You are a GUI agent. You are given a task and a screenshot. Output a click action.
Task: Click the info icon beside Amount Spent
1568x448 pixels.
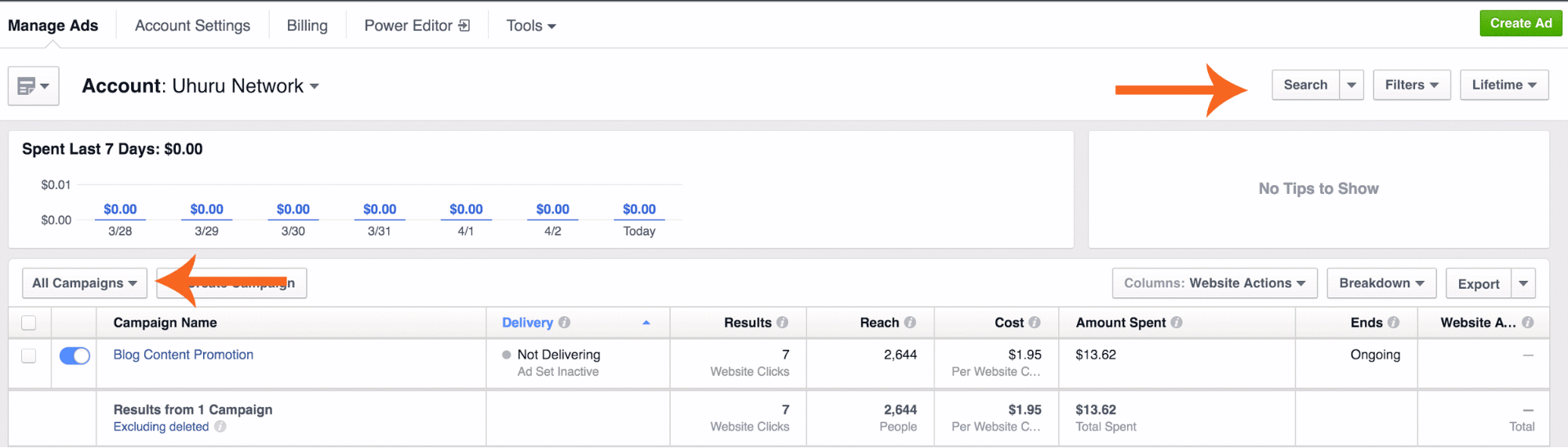pyautogui.click(x=1177, y=322)
